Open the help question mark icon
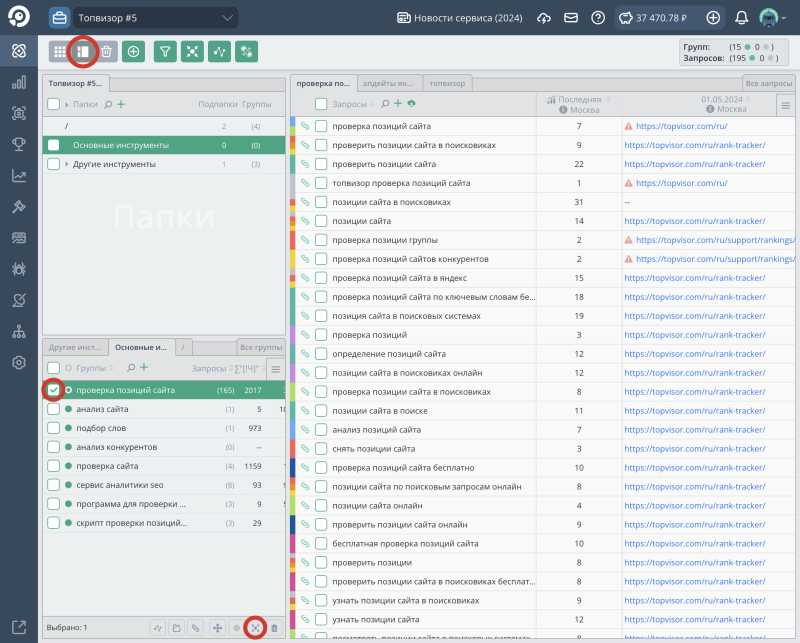This screenshot has height=643, width=800. (598, 18)
